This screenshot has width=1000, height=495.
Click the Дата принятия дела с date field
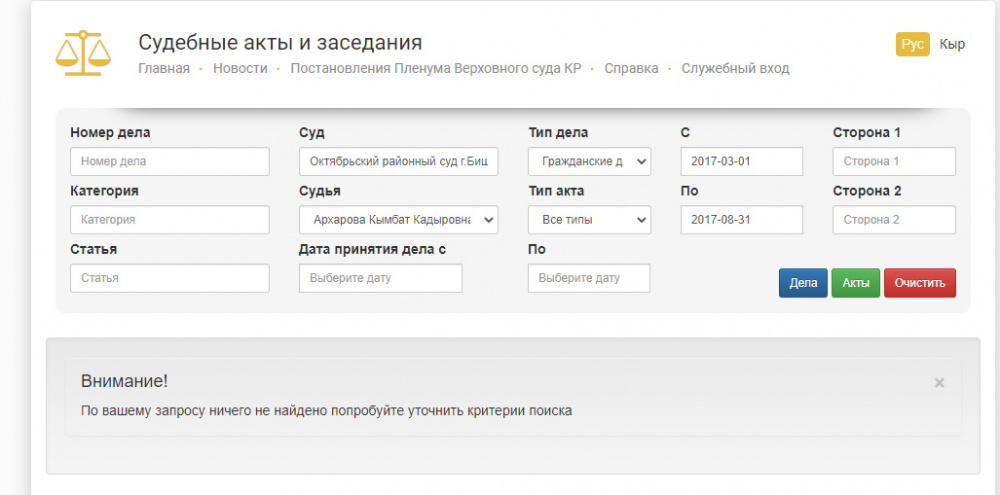tap(380, 278)
